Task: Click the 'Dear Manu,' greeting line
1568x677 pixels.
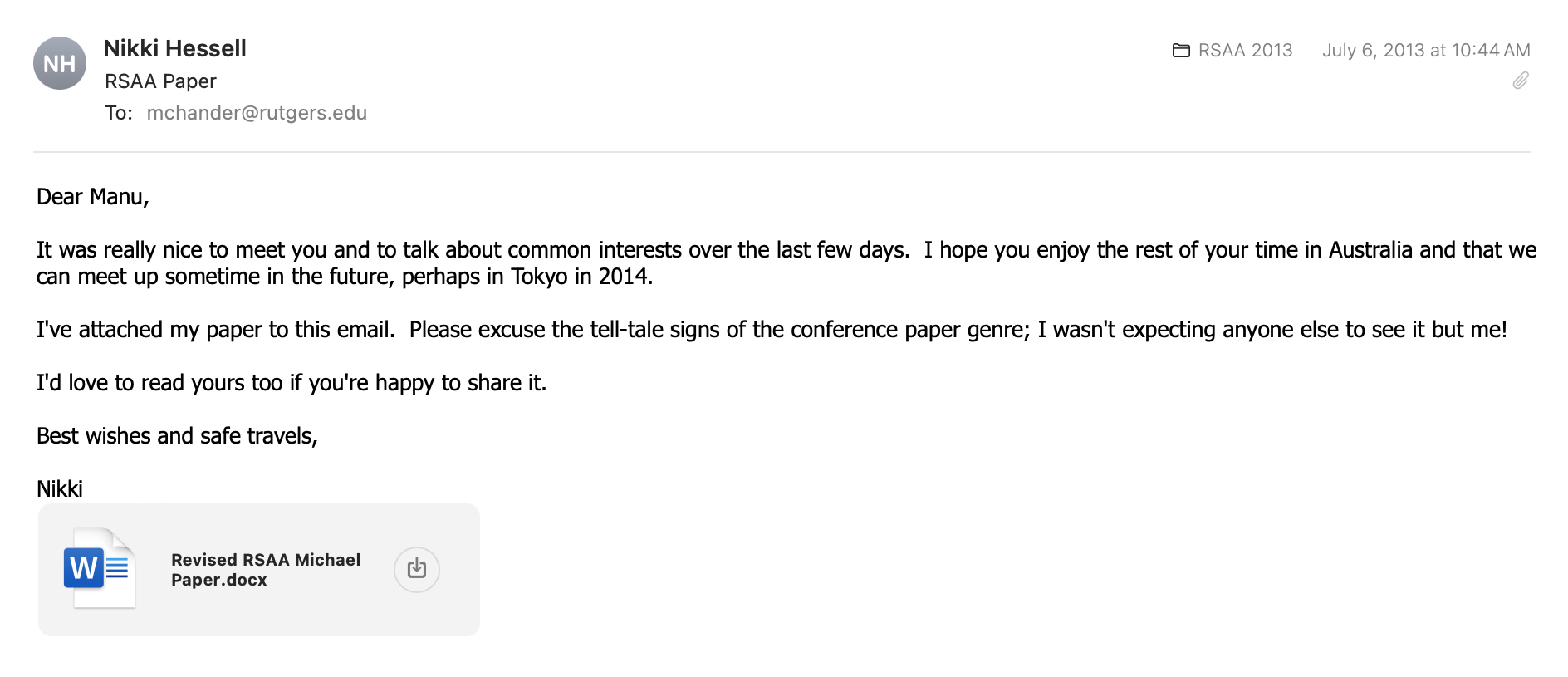Action: (92, 197)
